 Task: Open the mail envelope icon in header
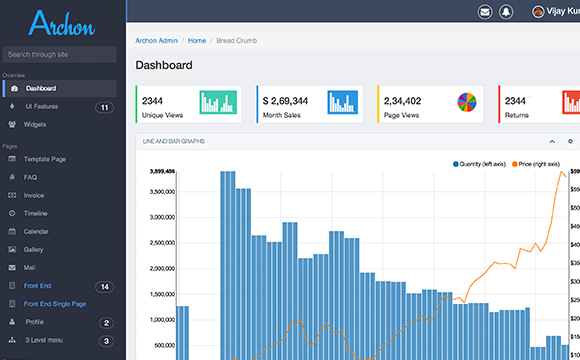(x=485, y=12)
